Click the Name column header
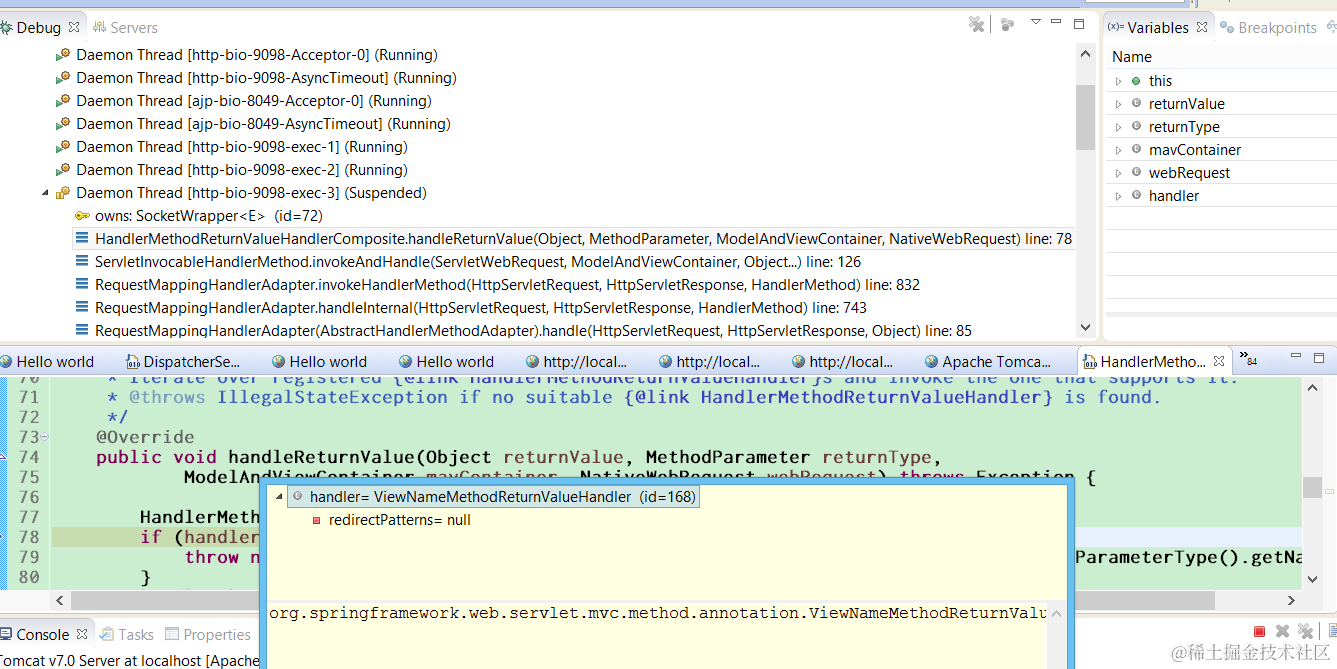The height and width of the screenshot is (669, 1337). coord(1132,57)
